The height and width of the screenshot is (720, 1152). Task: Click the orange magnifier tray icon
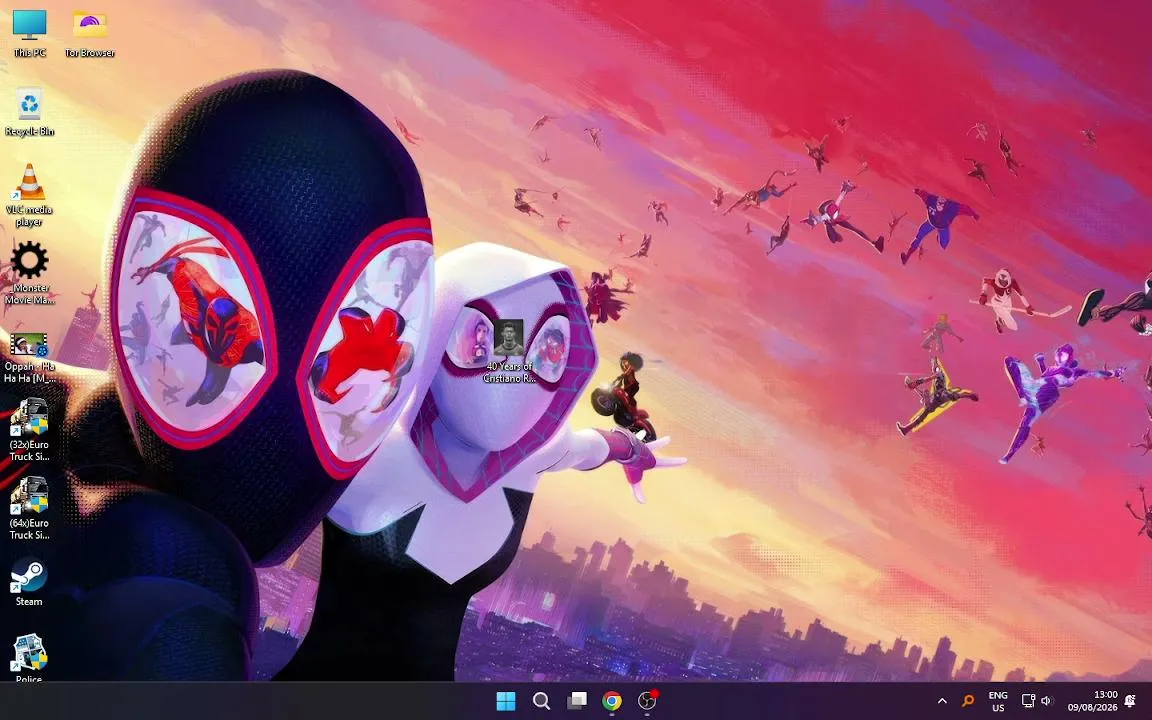point(968,701)
